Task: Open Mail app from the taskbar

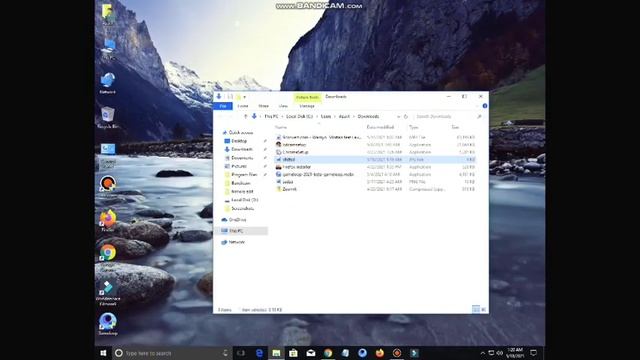Action: (311, 353)
